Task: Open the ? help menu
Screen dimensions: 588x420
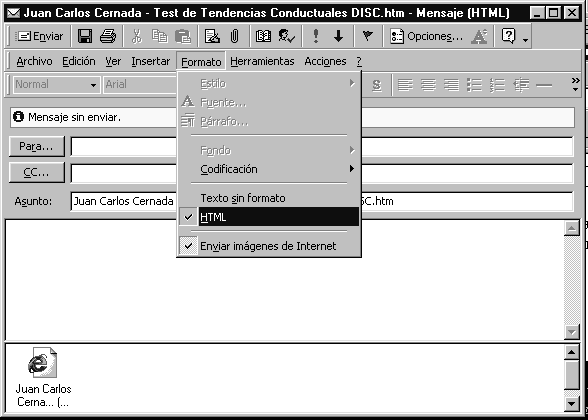Action: 359,61
